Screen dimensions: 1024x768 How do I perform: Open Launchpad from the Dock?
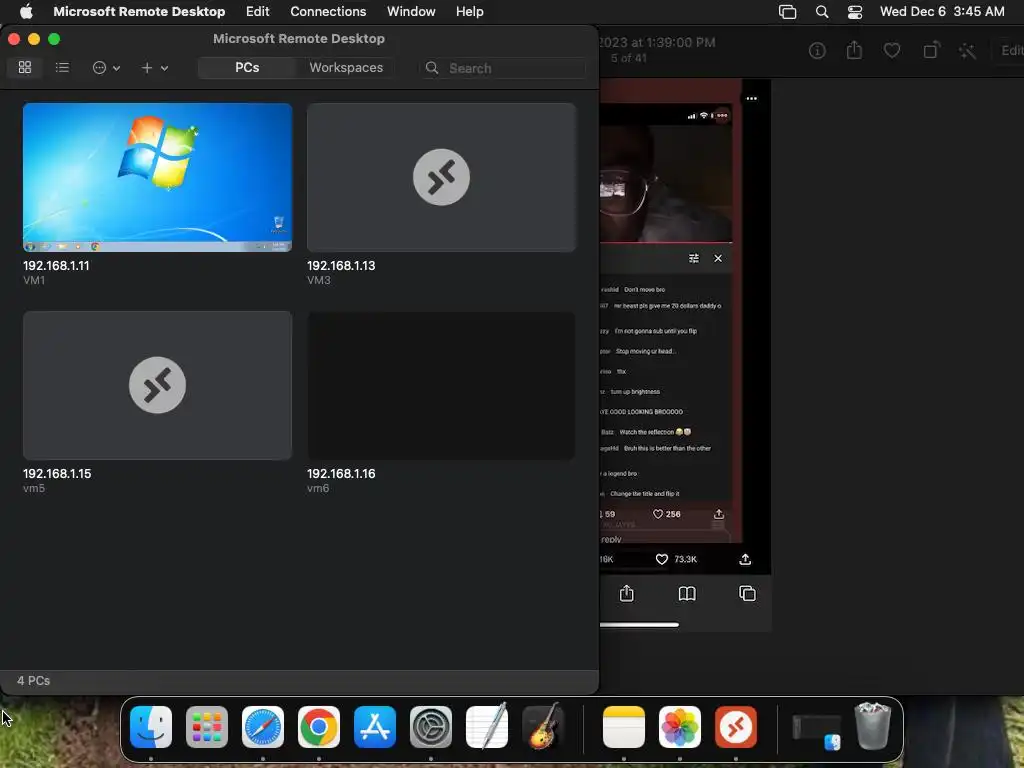coord(207,727)
